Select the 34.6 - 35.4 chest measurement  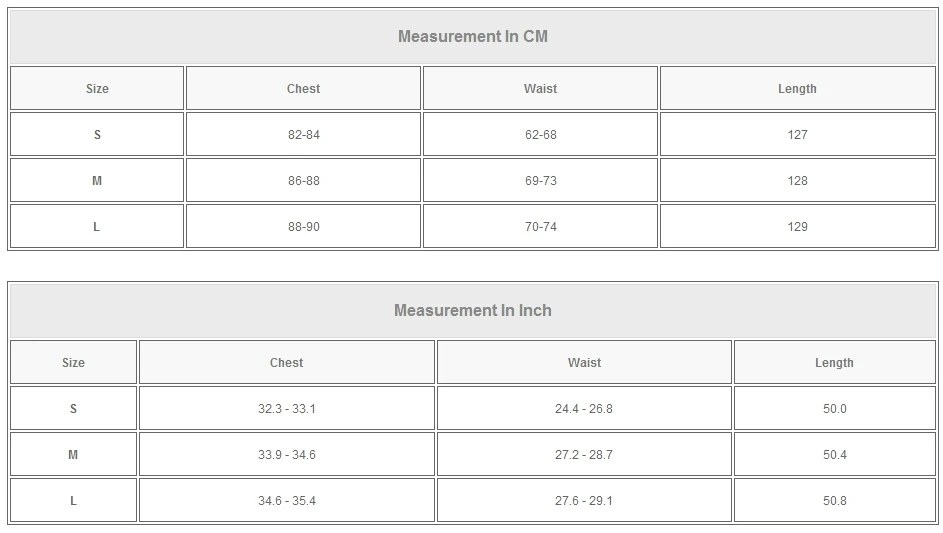286,501
